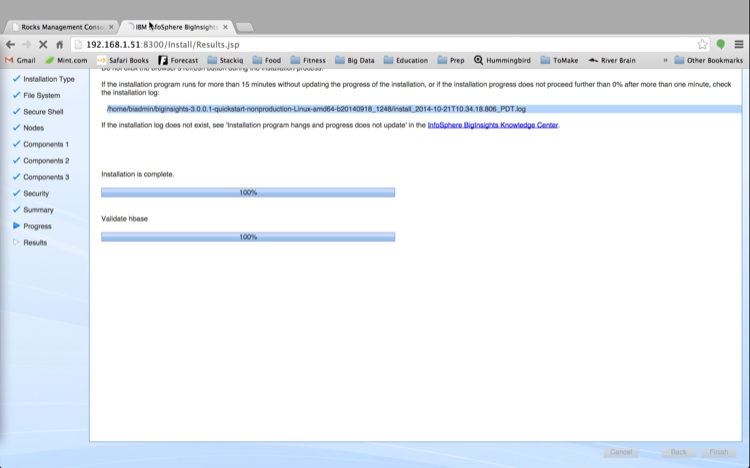Bookmark this page with the star icon
The width and height of the screenshot is (750, 468).
pyautogui.click(x=702, y=45)
